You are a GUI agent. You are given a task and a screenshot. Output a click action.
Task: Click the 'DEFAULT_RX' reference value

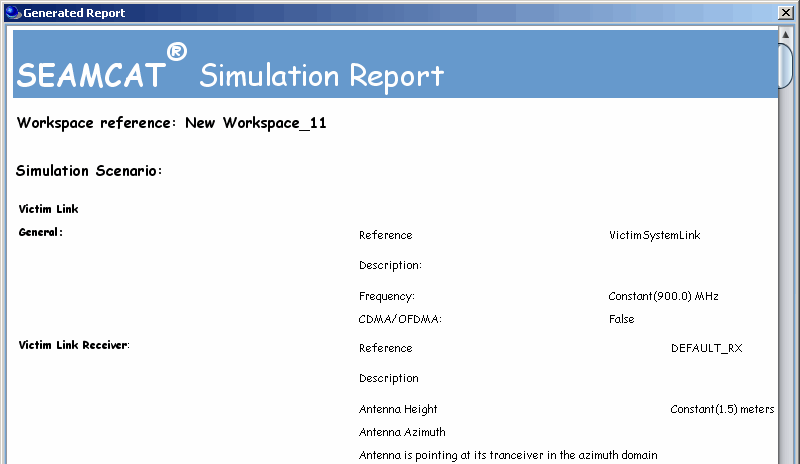[x=707, y=348]
